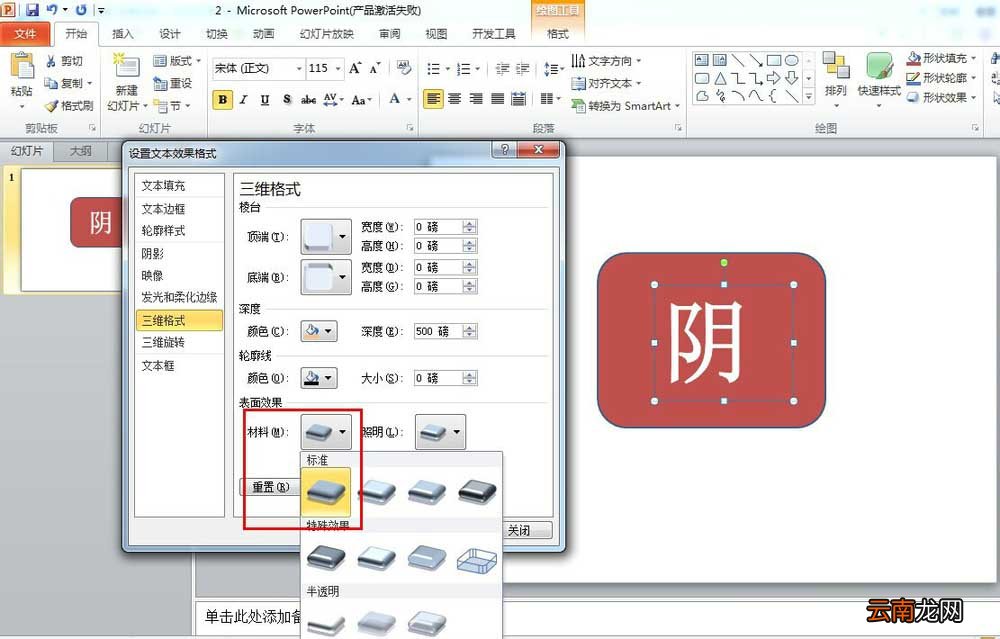Open the font color (A) picker
This screenshot has width=1000, height=639.
click(400, 99)
